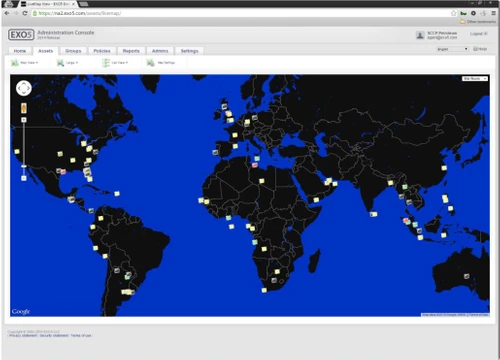Click the user avatar icon
The width and height of the screenshot is (500, 360).
click(x=420, y=35)
